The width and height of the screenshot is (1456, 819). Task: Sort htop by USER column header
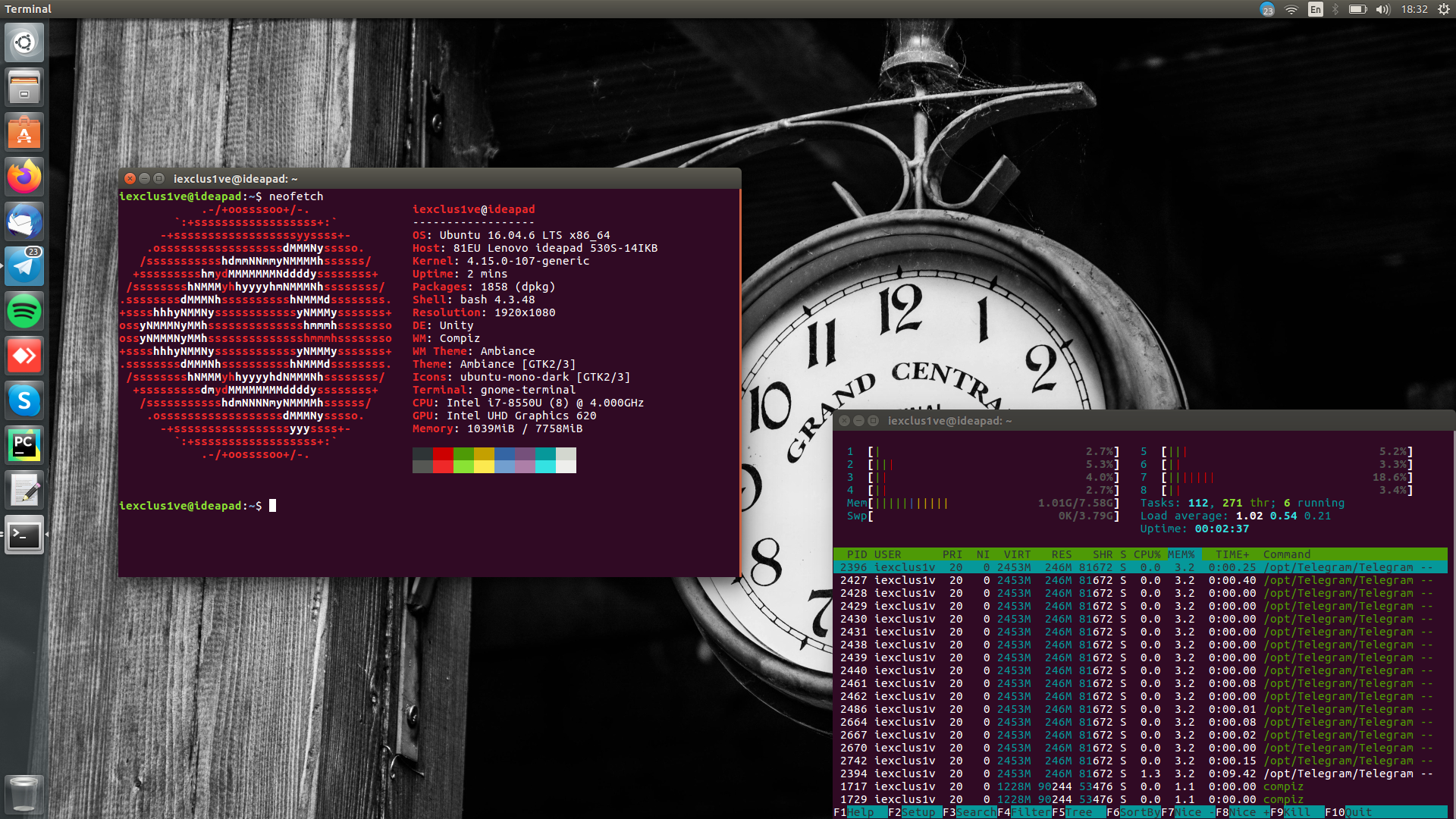pyautogui.click(x=887, y=554)
